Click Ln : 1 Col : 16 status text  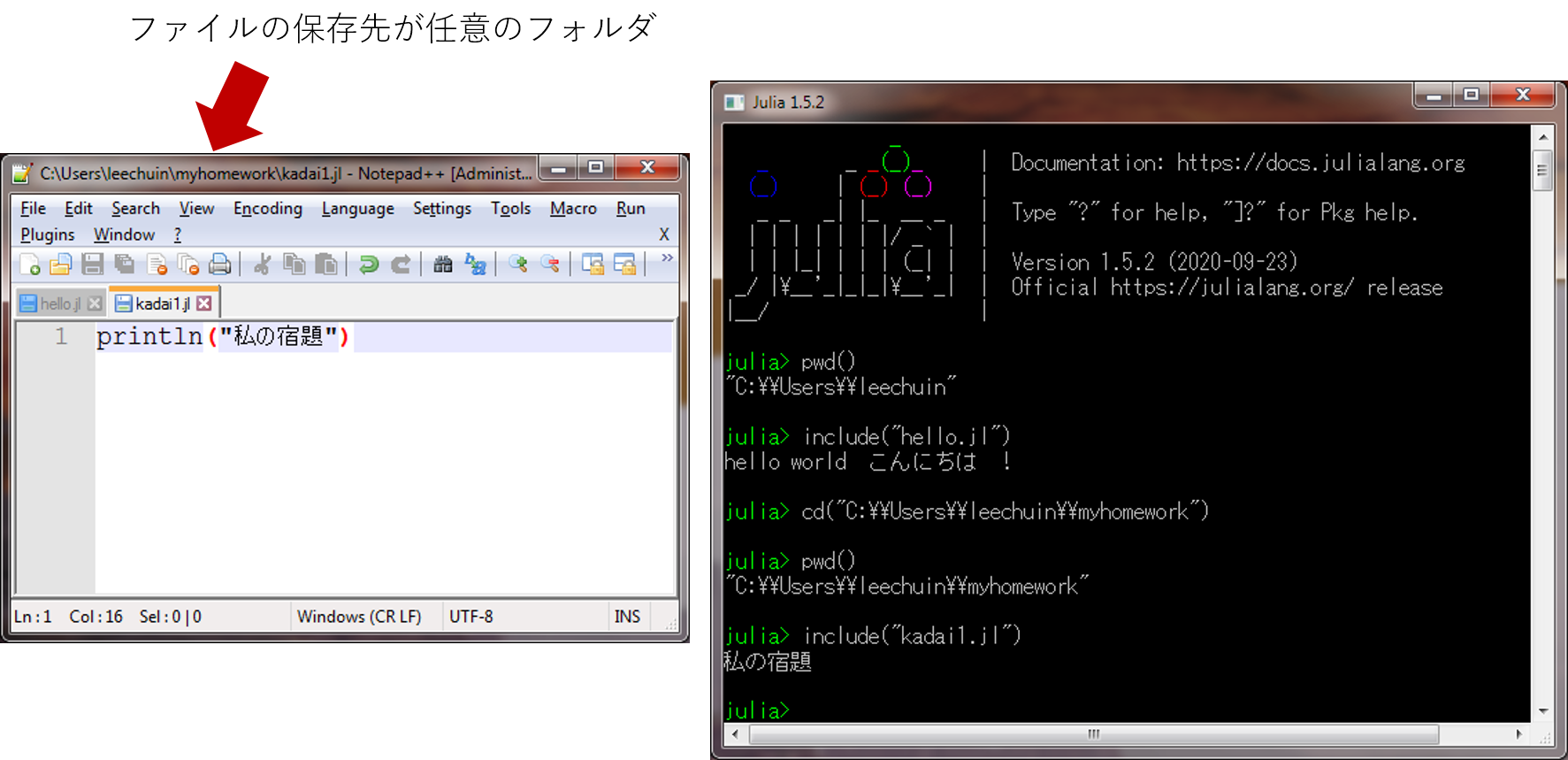(68, 617)
